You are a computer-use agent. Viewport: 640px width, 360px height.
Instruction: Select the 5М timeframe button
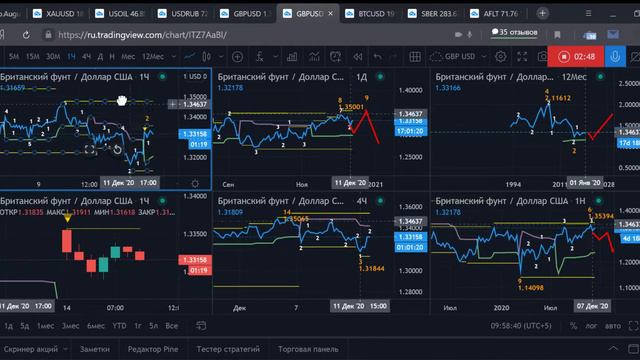(x=14, y=56)
